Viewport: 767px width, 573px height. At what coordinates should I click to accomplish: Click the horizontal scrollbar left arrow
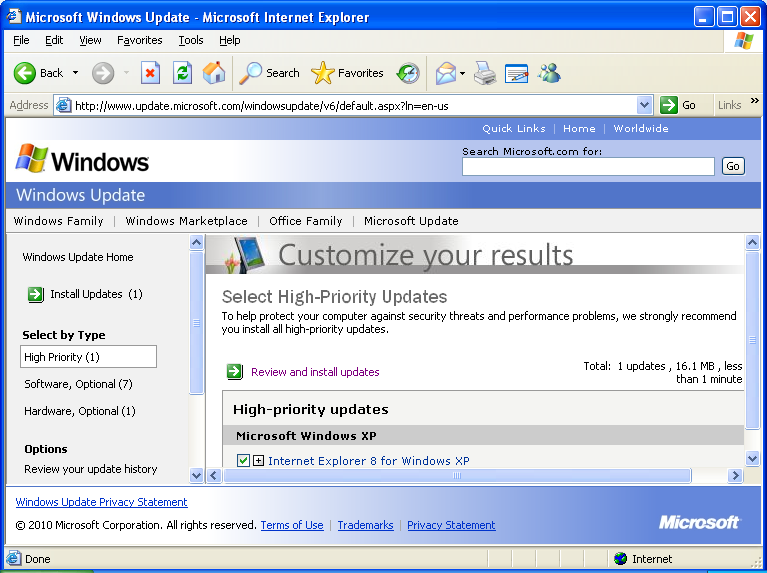click(214, 475)
